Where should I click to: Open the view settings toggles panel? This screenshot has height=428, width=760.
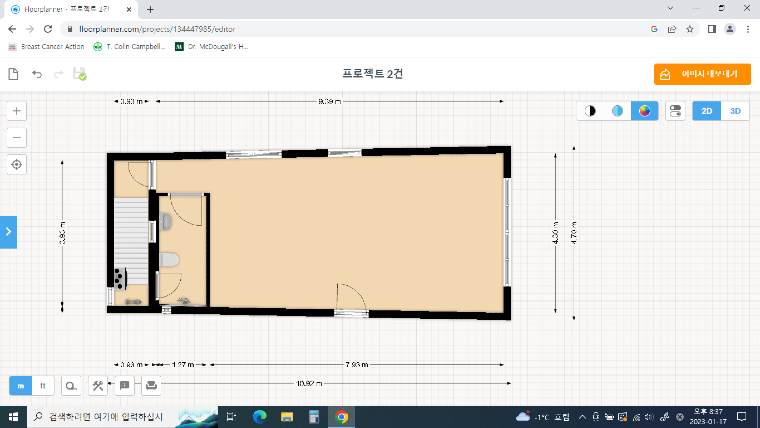pyautogui.click(x=675, y=111)
